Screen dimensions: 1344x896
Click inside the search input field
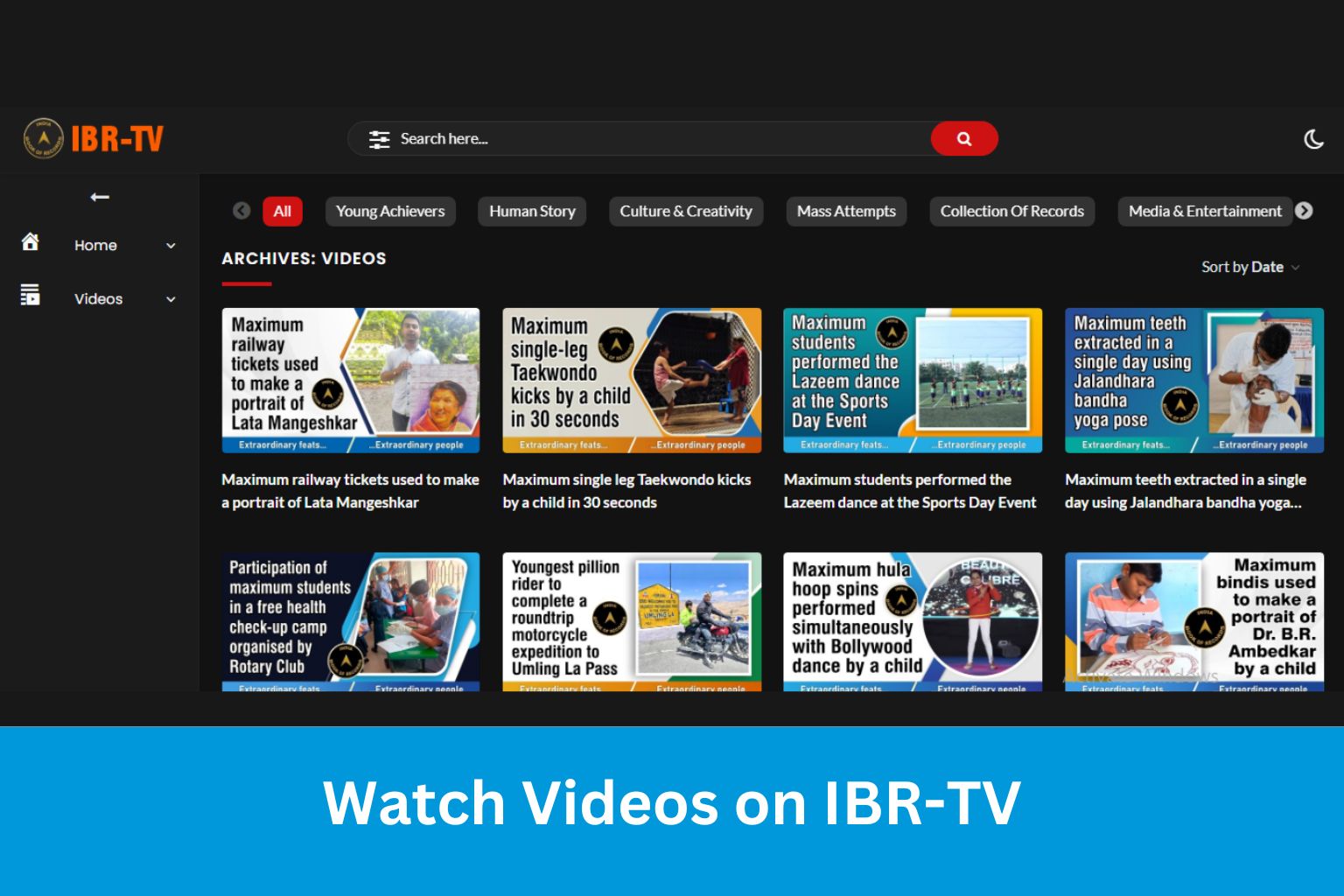point(612,138)
